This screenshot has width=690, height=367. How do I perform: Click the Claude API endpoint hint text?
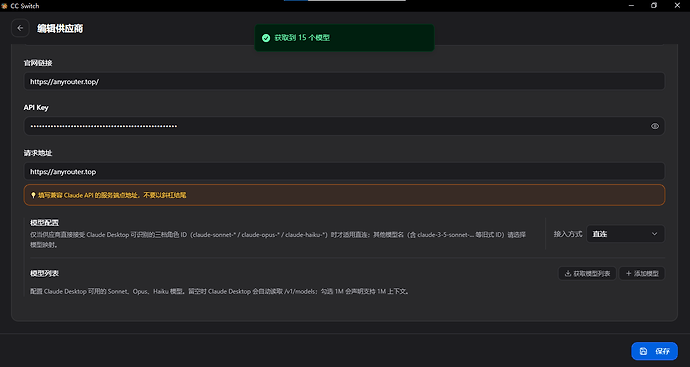[112, 195]
